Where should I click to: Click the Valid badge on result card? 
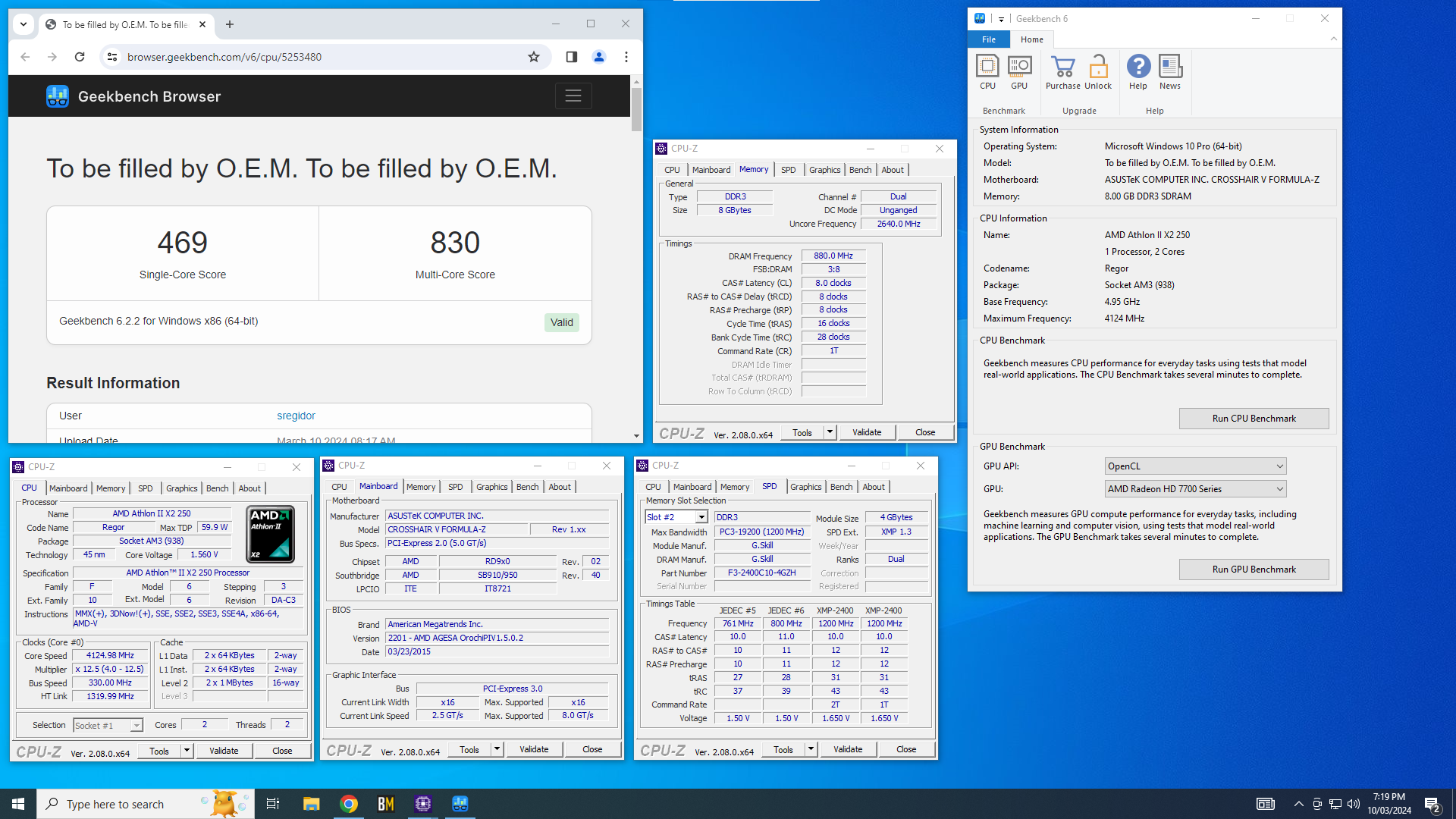[562, 322]
